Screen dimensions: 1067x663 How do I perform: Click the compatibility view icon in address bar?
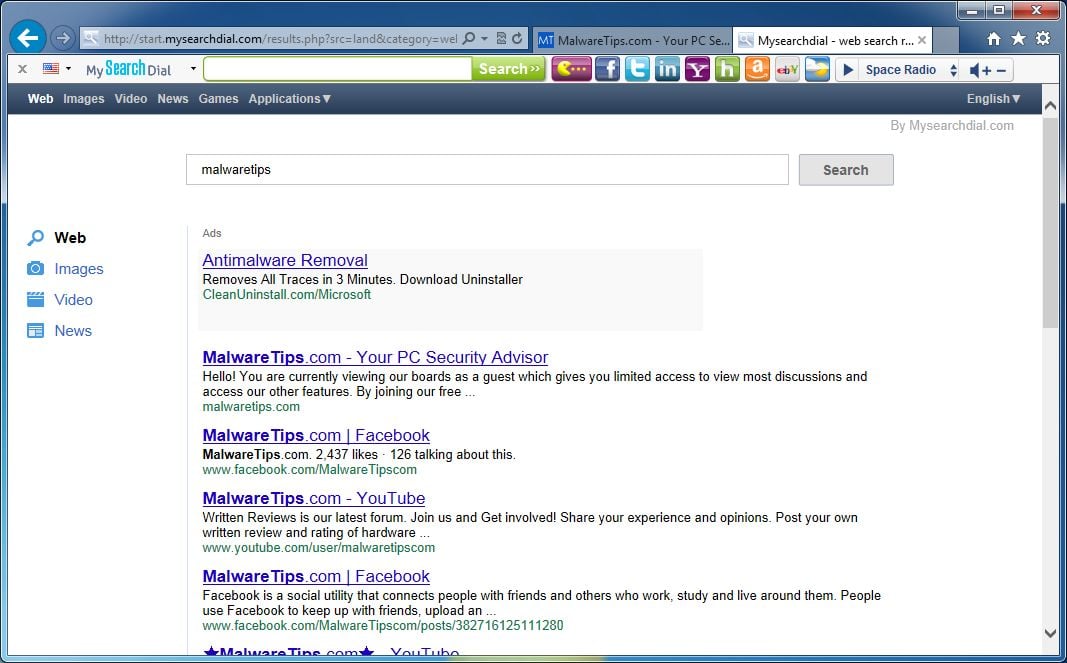tap(502, 39)
